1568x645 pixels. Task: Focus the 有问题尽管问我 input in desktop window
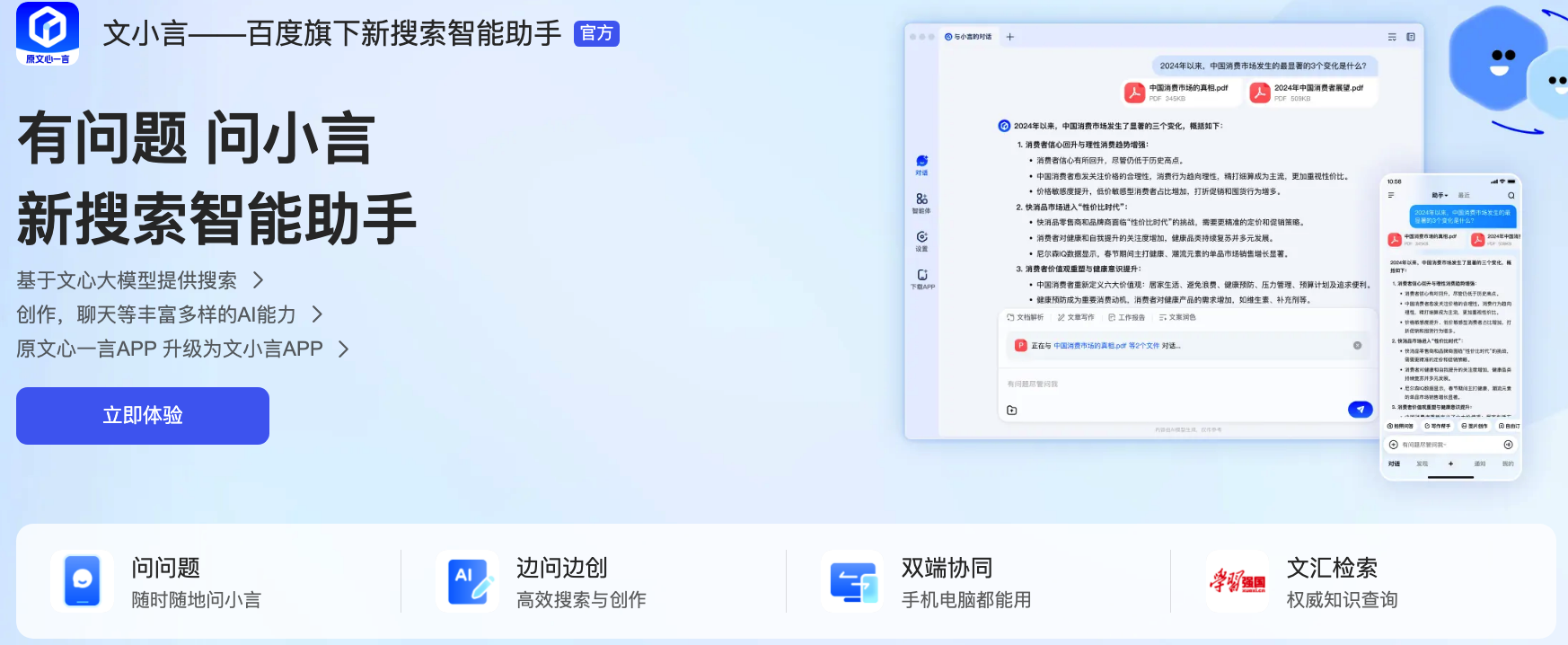pos(1188,384)
